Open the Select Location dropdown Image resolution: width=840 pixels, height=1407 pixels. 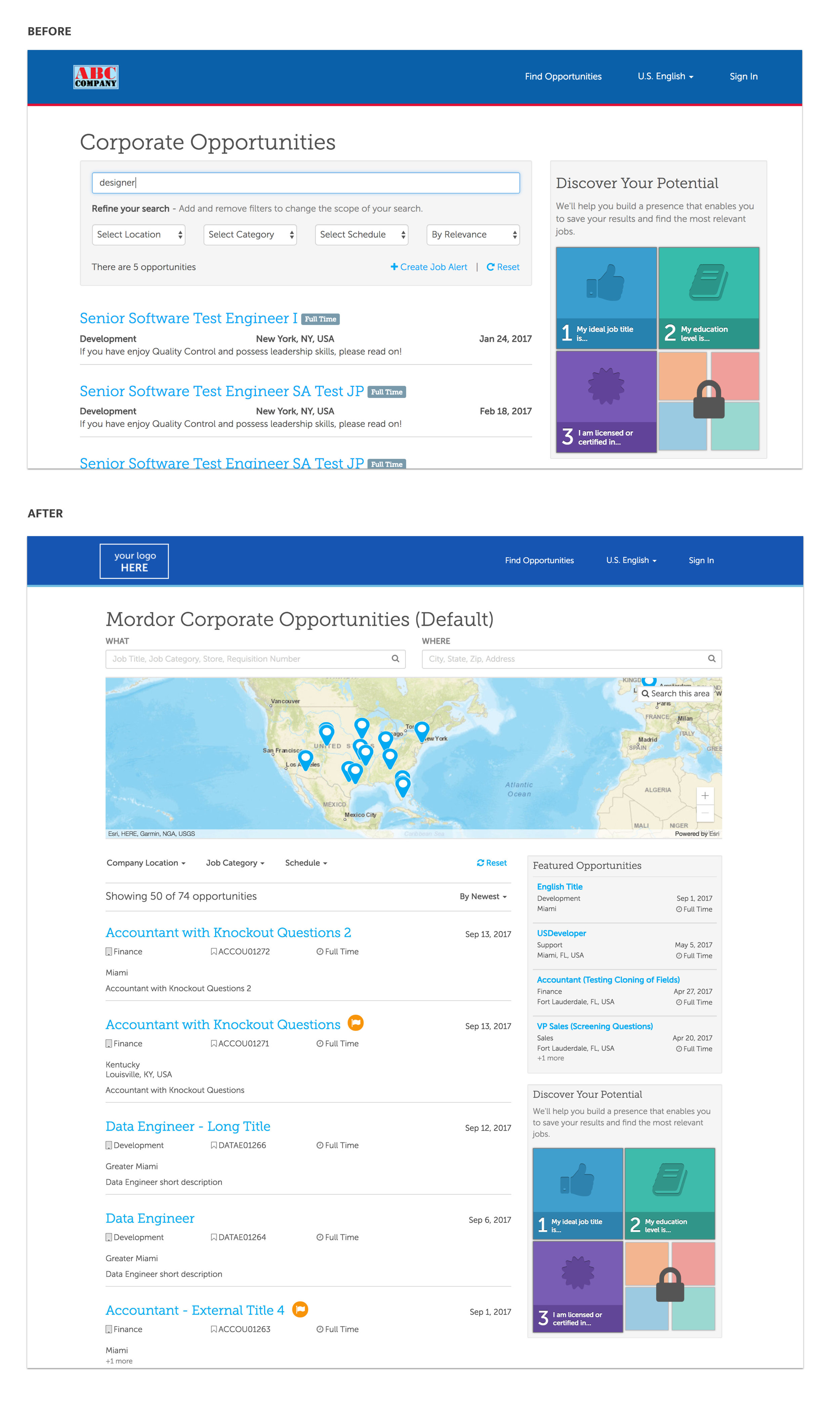[x=139, y=234]
